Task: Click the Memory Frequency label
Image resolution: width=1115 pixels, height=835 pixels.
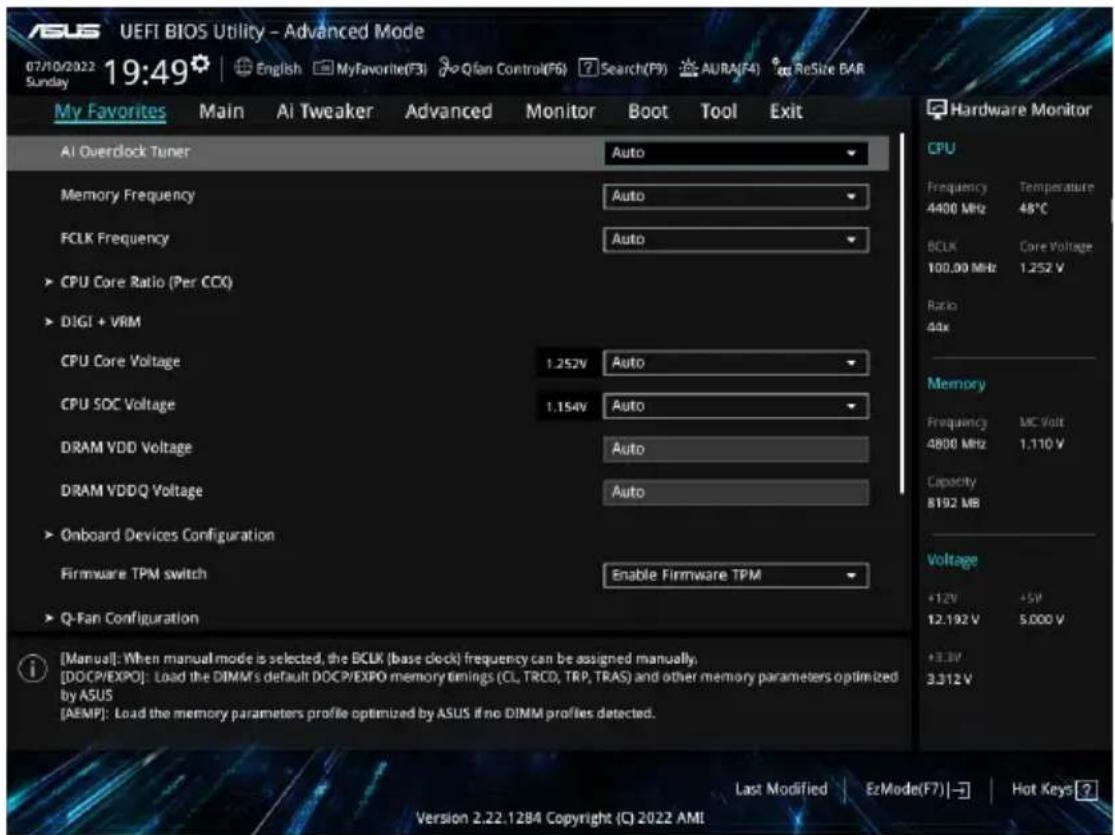Action: (x=127, y=195)
